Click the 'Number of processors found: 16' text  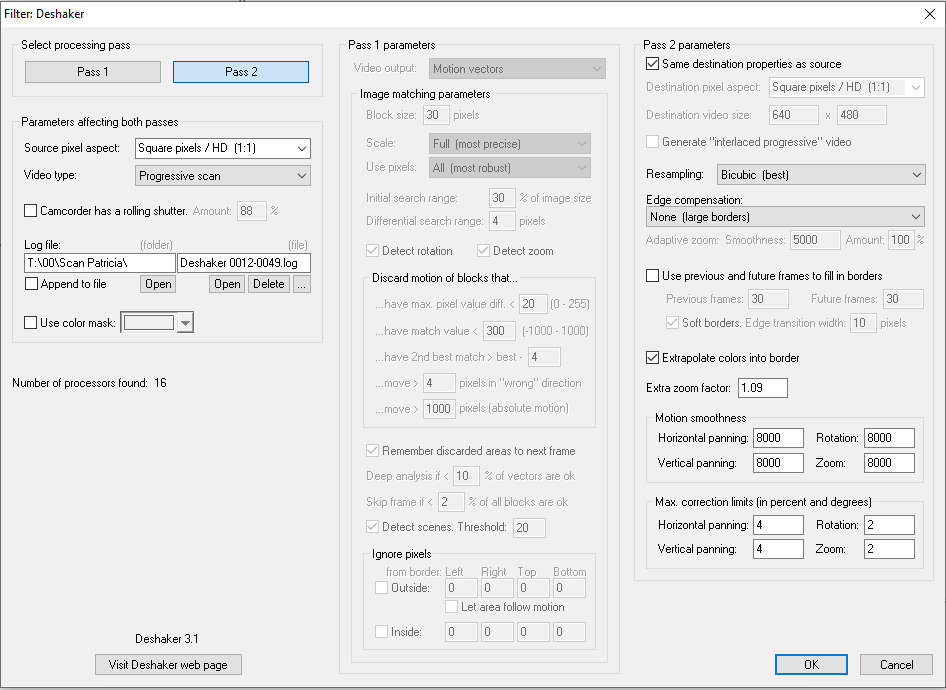pyautogui.click(x=89, y=383)
